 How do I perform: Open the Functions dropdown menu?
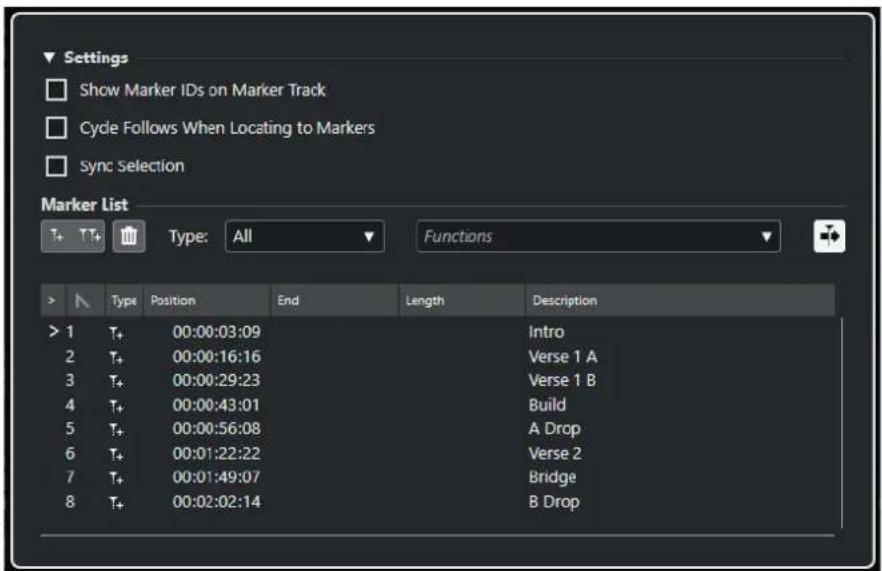coord(598,236)
